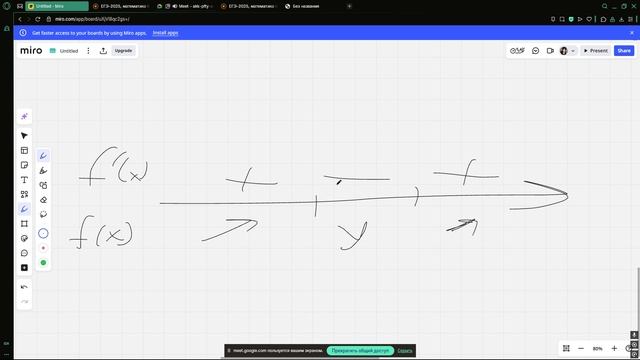Select the red pen color preset
The image size is (640, 360).
point(43,248)
